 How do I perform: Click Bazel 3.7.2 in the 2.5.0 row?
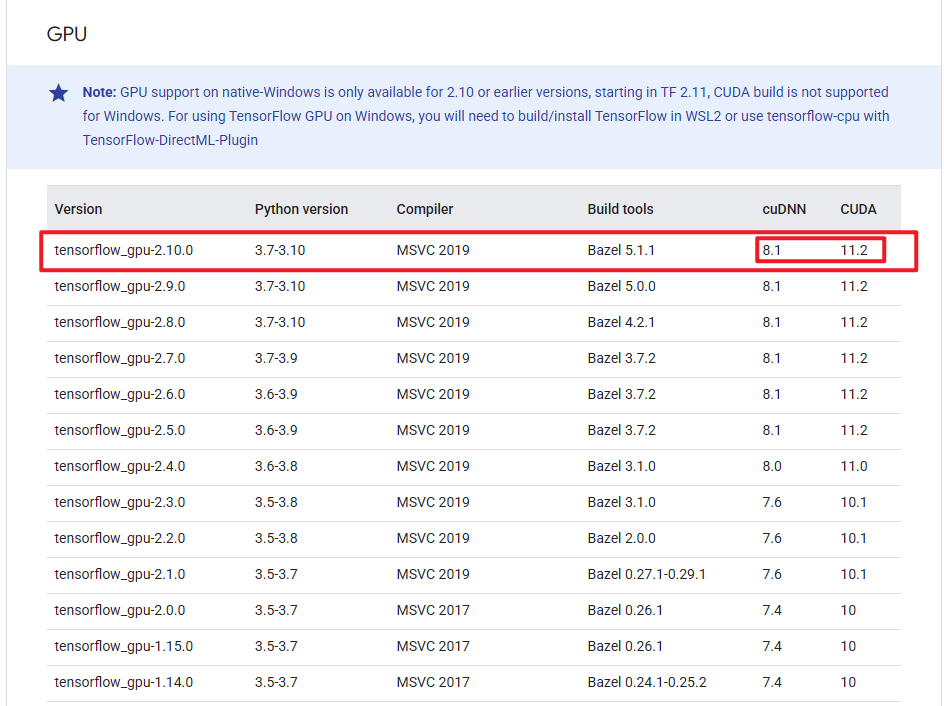621,430
